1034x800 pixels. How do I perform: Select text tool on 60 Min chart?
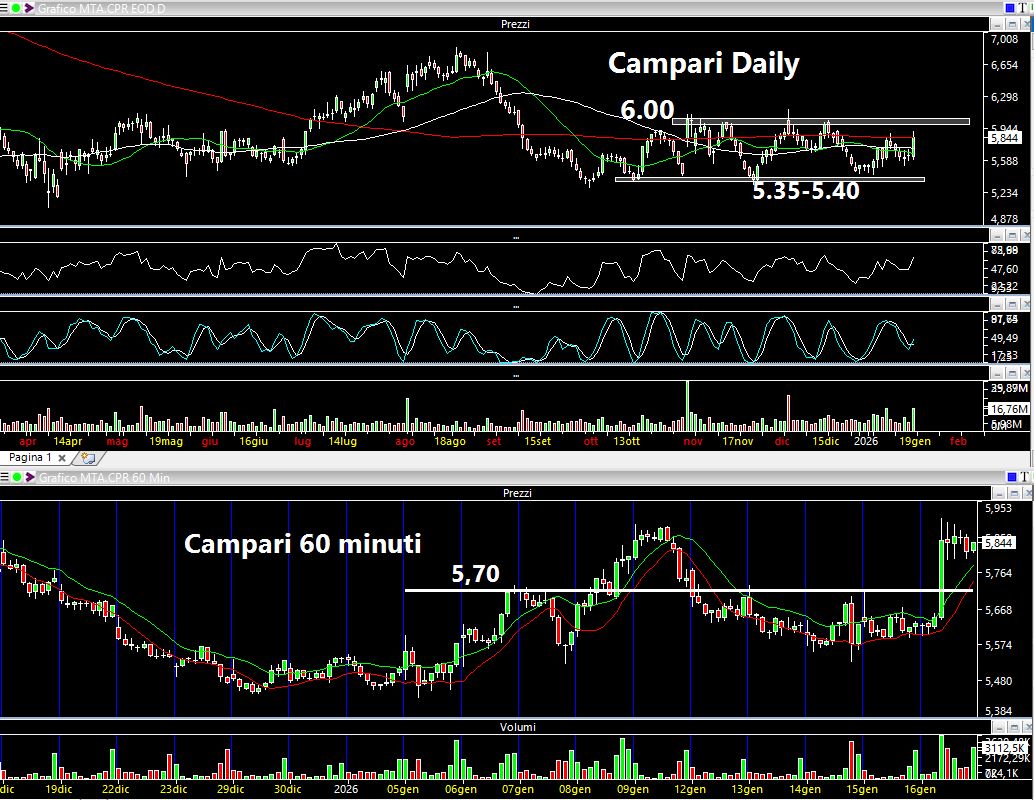coord(1024,478)
